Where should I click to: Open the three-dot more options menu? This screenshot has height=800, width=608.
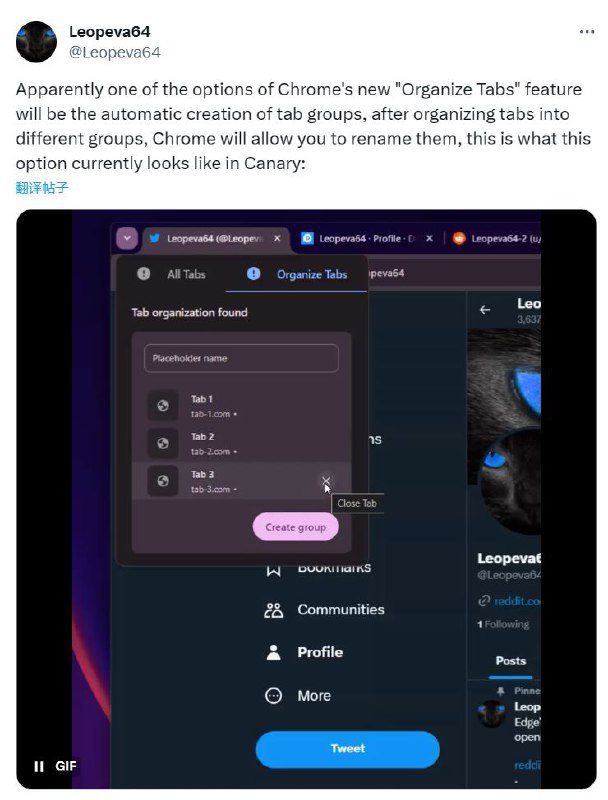(x=587, y=32)
